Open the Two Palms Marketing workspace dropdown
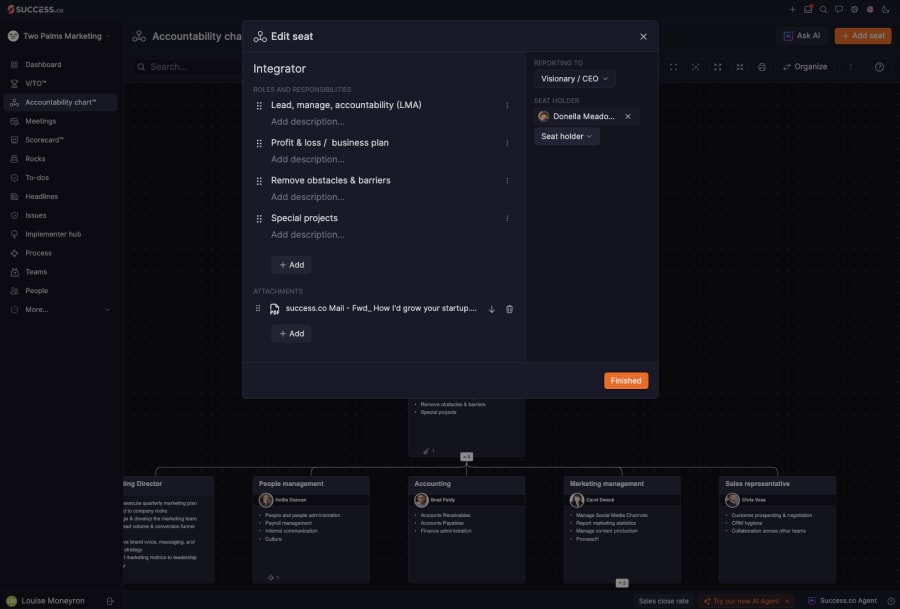900x609 pixels. [x=60, y=36]
